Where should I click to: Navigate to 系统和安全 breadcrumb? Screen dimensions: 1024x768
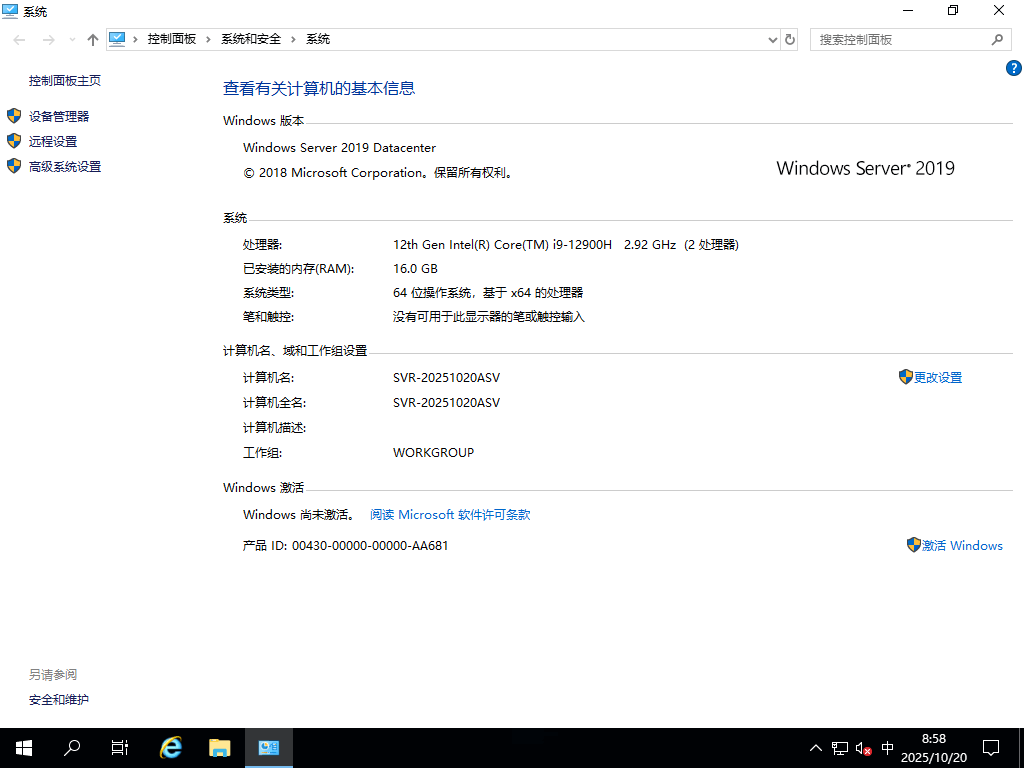(251, 39)
